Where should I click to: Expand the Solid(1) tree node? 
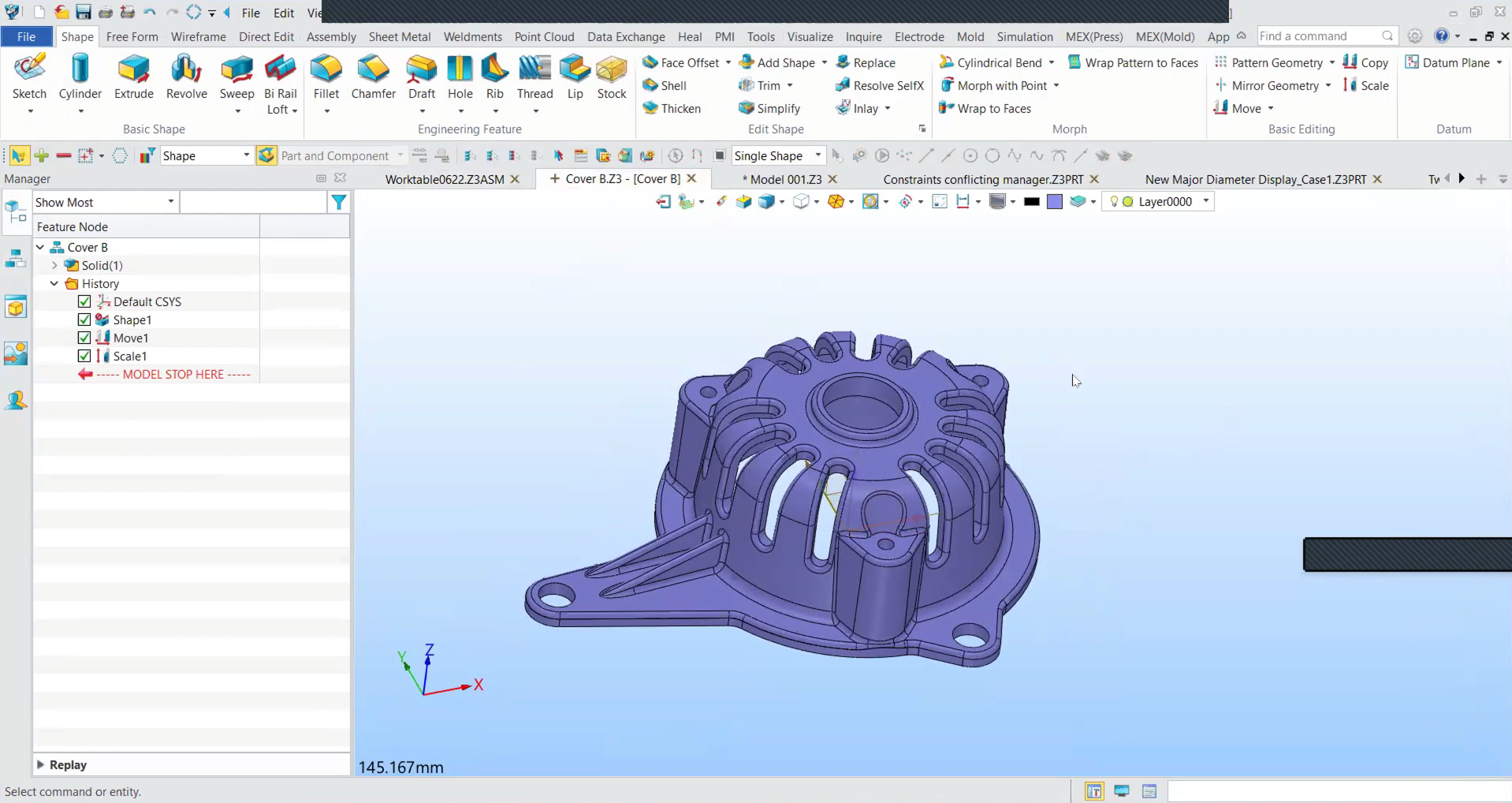point(54,265)
